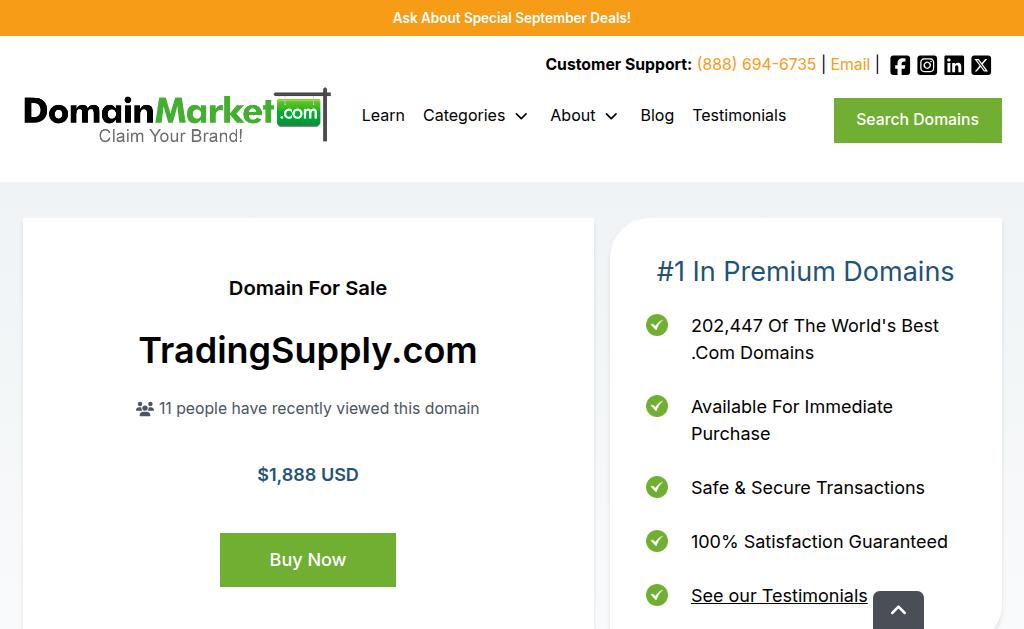Open the Facebook social icon
This screenshot has width=1024, height=629.
(x=899, y=65)
